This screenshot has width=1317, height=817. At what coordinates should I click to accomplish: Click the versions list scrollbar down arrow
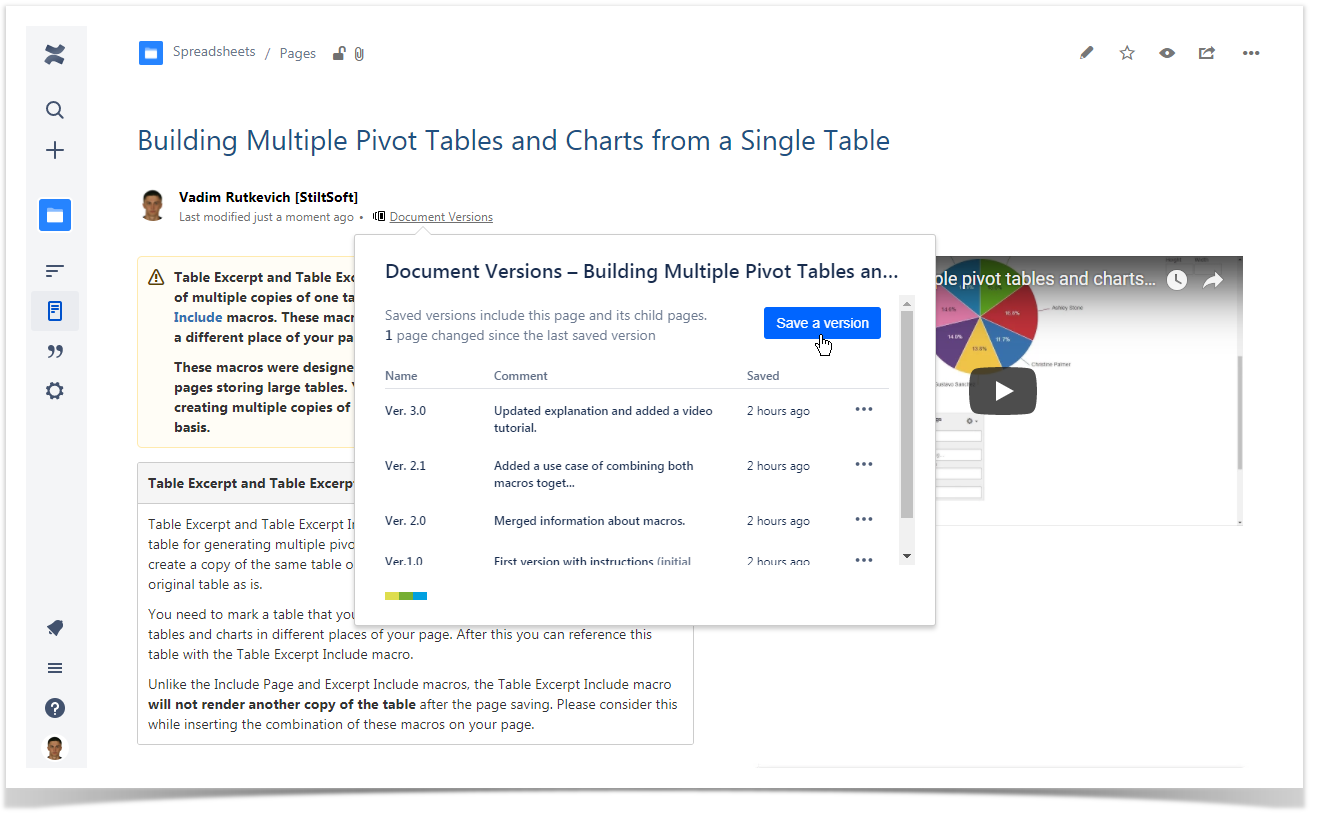(x=907, y=556)
